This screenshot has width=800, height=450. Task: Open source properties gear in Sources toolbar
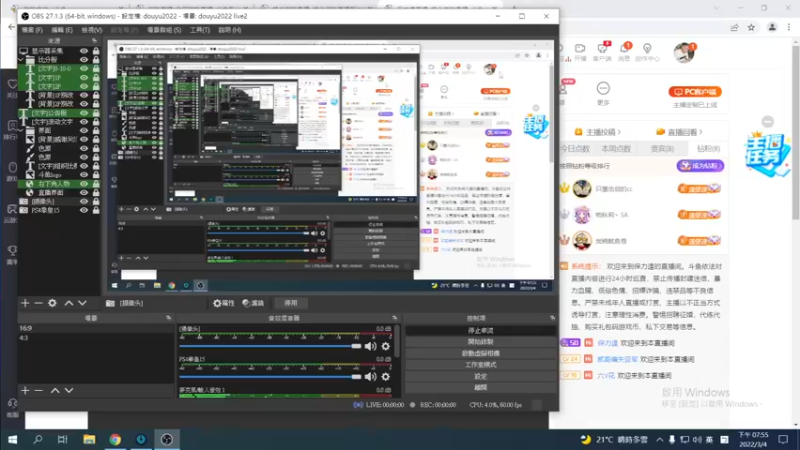tap(52, 303)
